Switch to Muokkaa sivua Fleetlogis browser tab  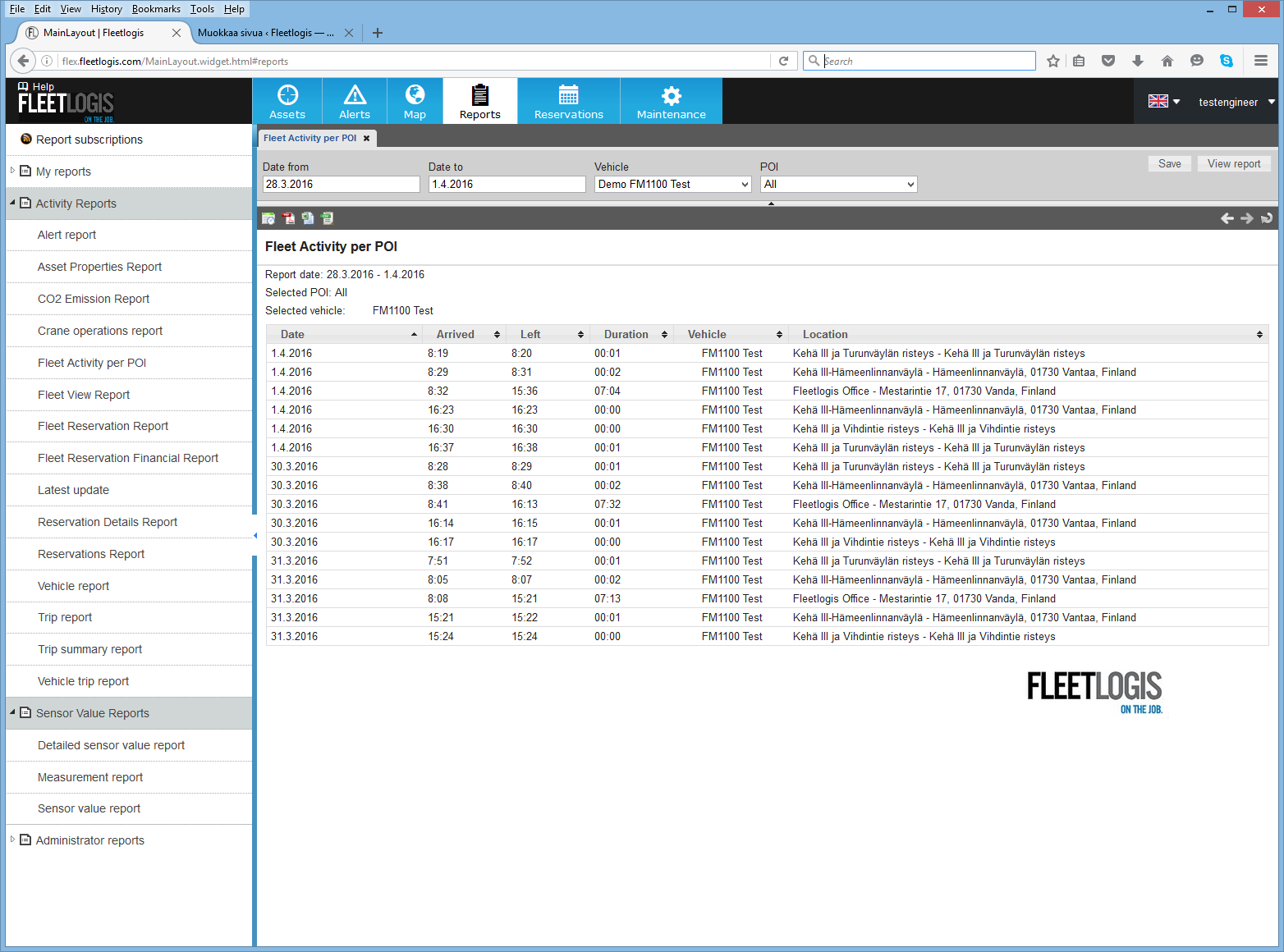(265, 33)
